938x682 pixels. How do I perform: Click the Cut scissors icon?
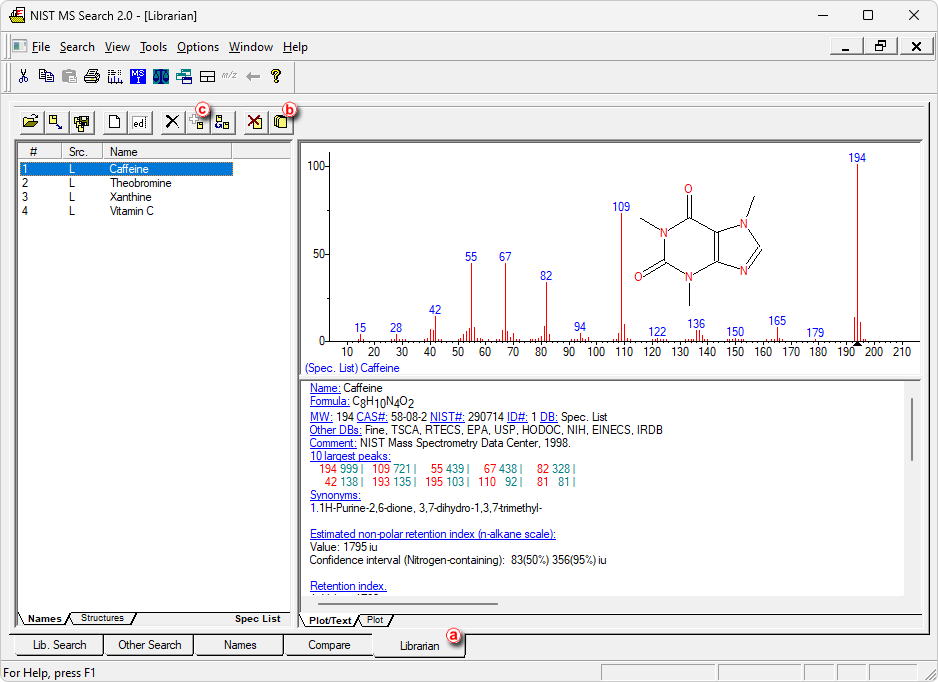click(x=23, y=76)
